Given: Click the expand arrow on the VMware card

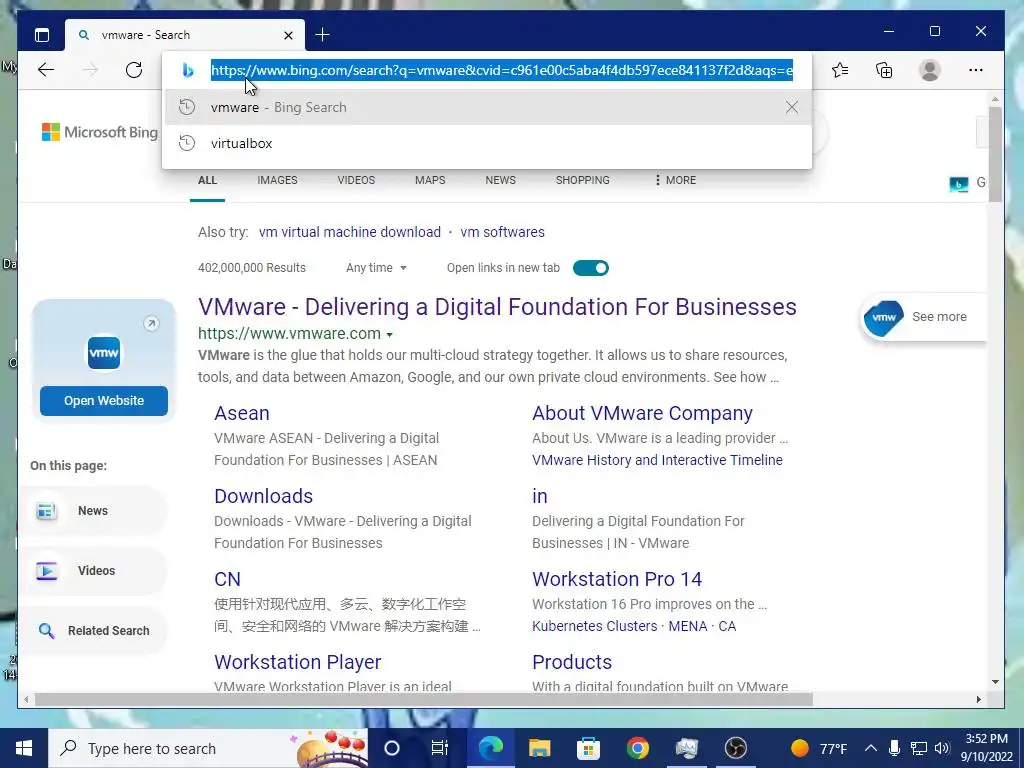Looking at the screenshot, I should (x=151, y=323).
